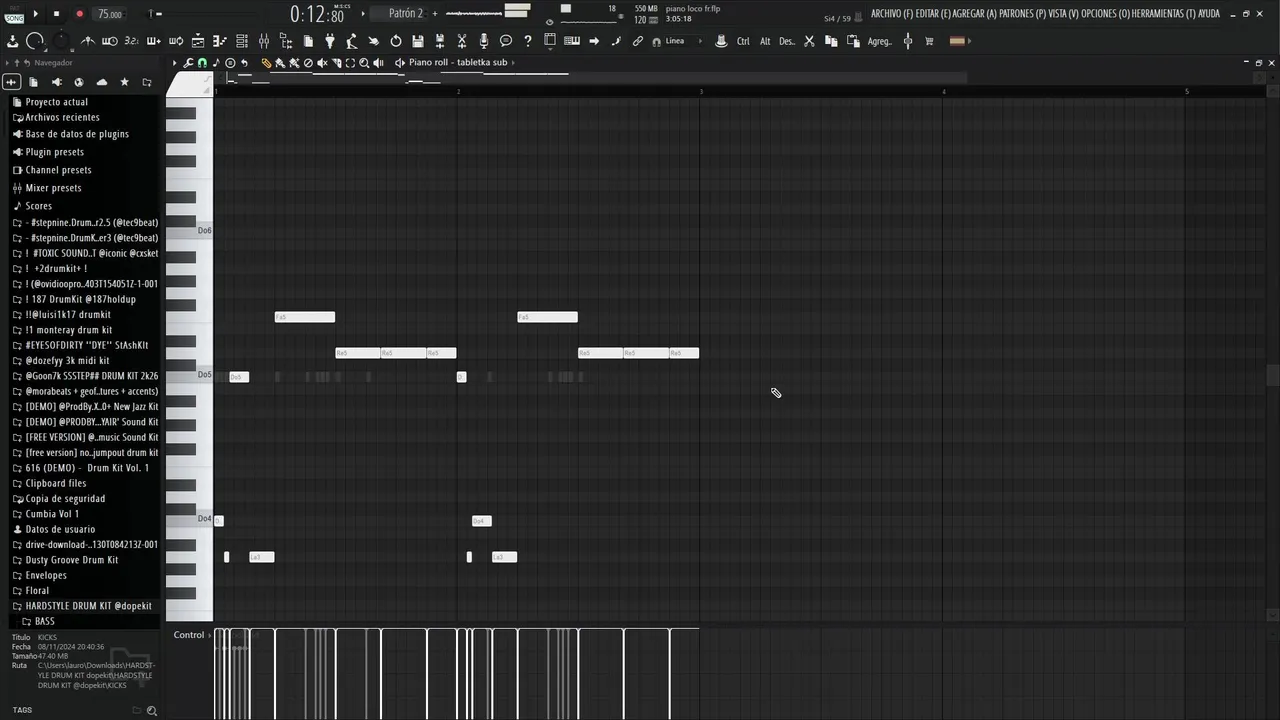Click the Stop button in the transport bar
Image resolution: width=1280 pixels, height=720 pixels.
[57, 14]
